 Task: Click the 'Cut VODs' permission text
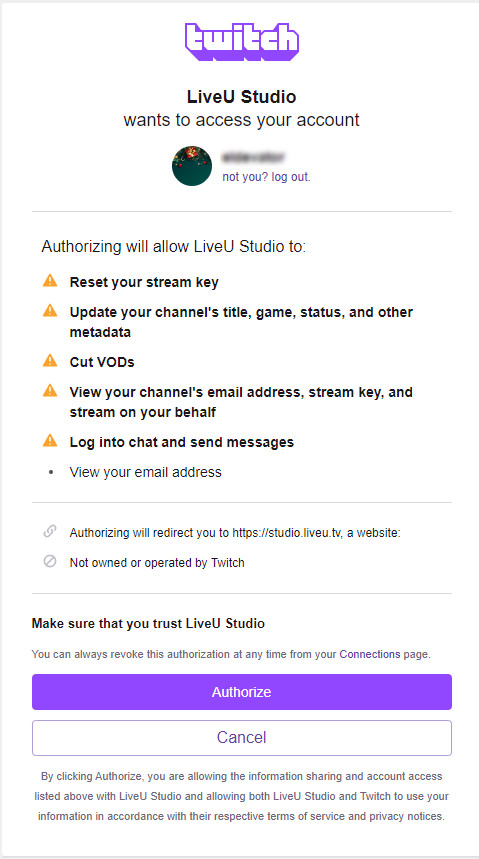[x=102, y=362]
